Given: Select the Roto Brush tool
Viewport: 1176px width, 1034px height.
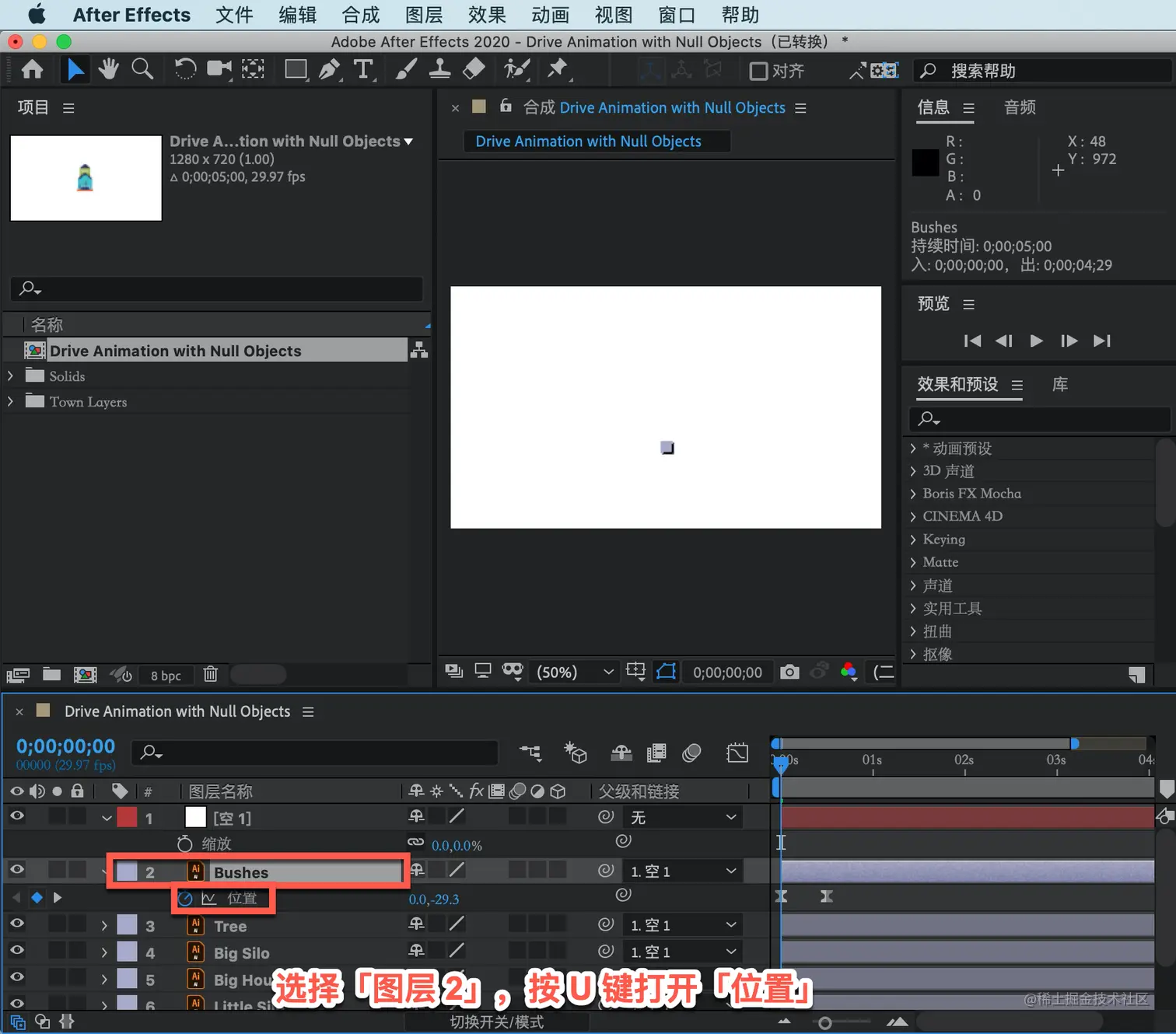Looking at the screenshot, I should coord(516,69).
